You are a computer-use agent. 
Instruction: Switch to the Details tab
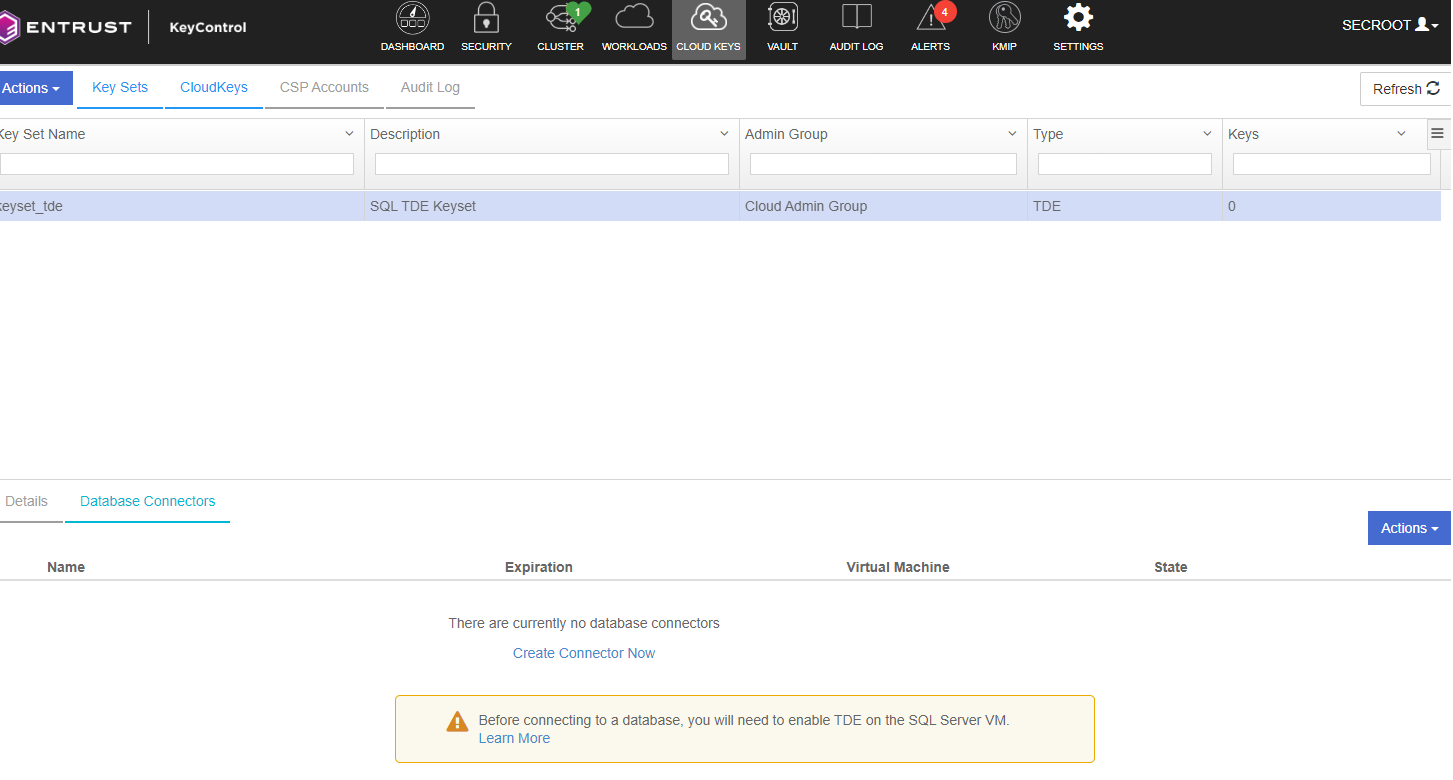[x=26, y=501]
